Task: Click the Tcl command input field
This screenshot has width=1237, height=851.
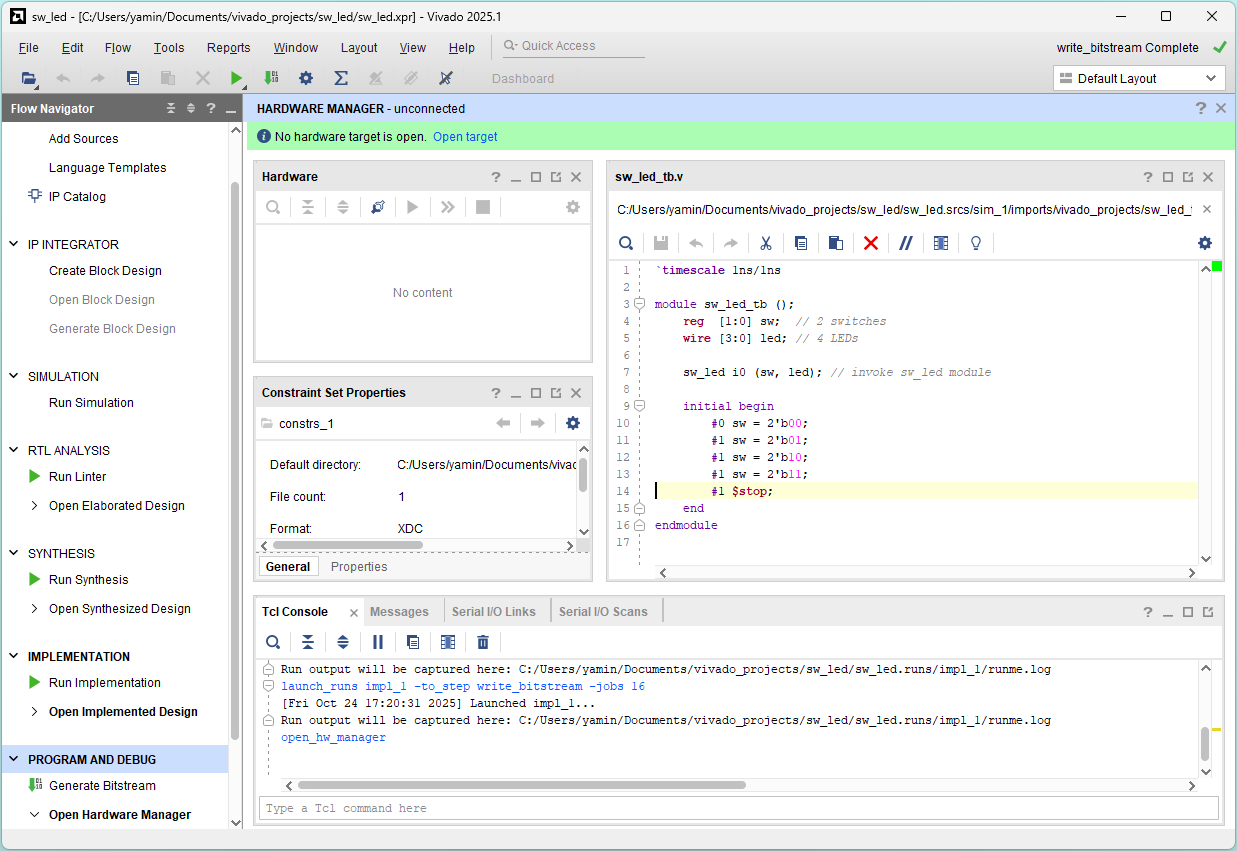Action: 738,808
